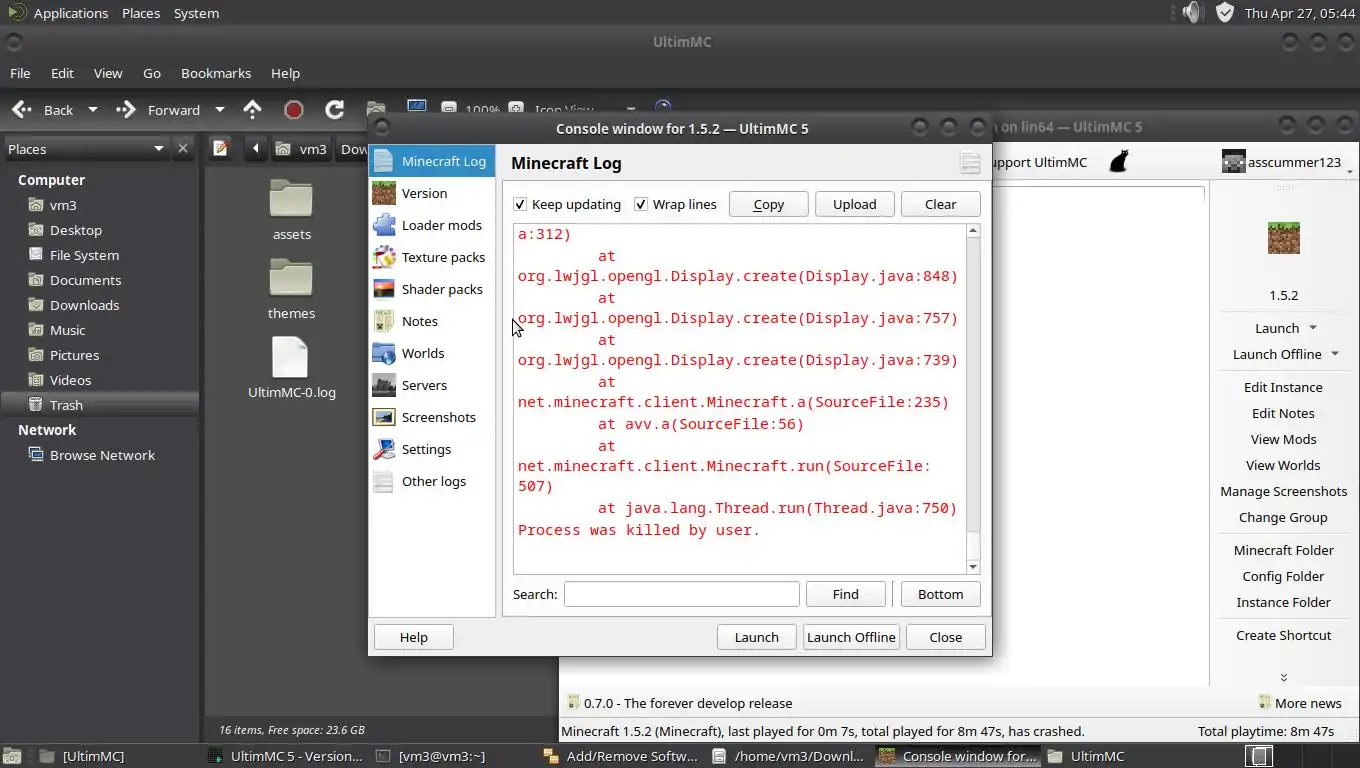Open instance Settings page

[432, 449]
